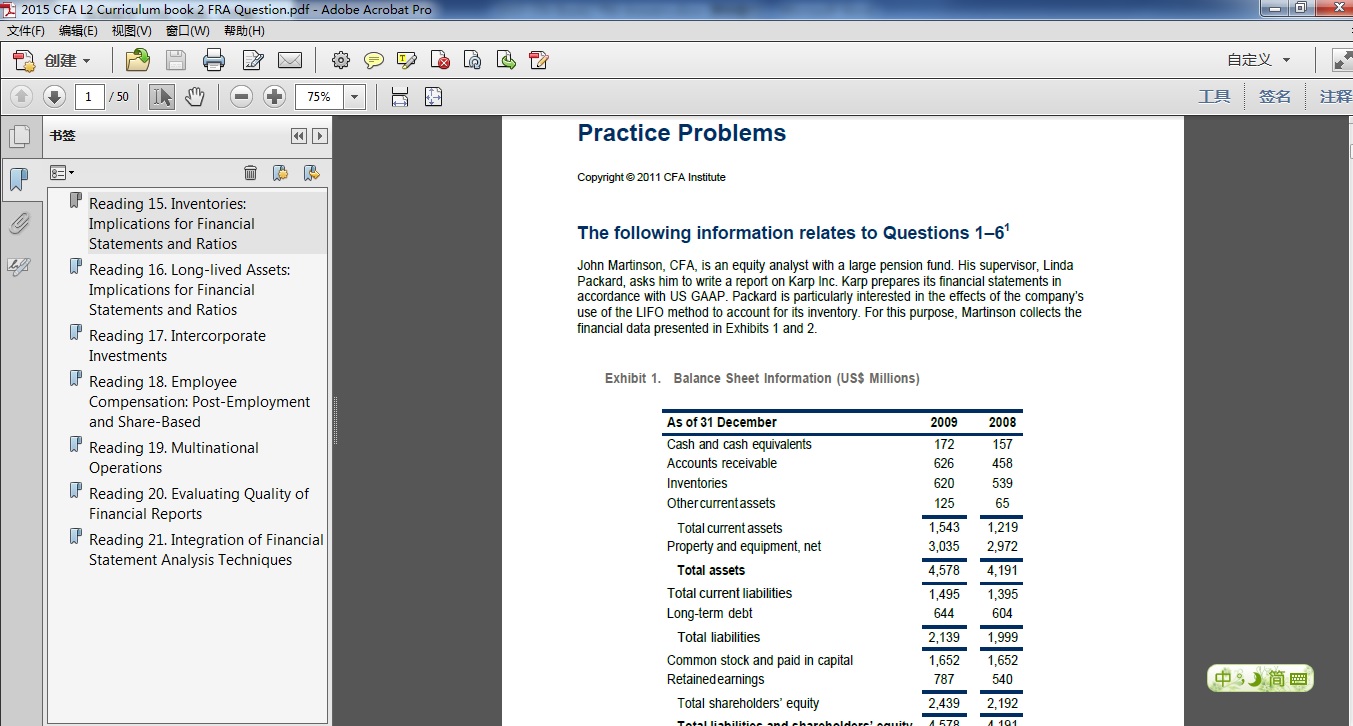Open the attachments paperclip panel

tap(19, 223)
